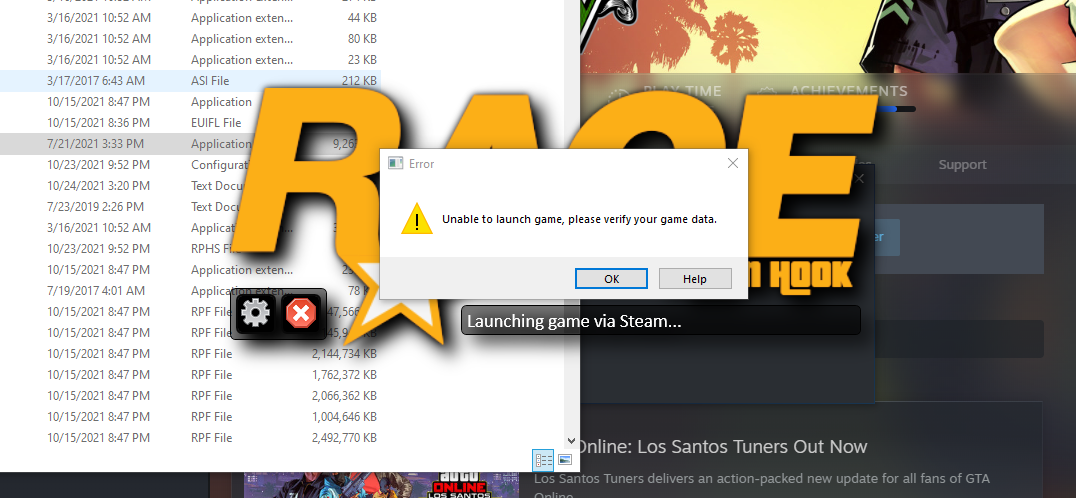Select the RPF file sized 1,762,372 KB
This screenshot has width=1076, height=498.
click(x=190, y=375)
